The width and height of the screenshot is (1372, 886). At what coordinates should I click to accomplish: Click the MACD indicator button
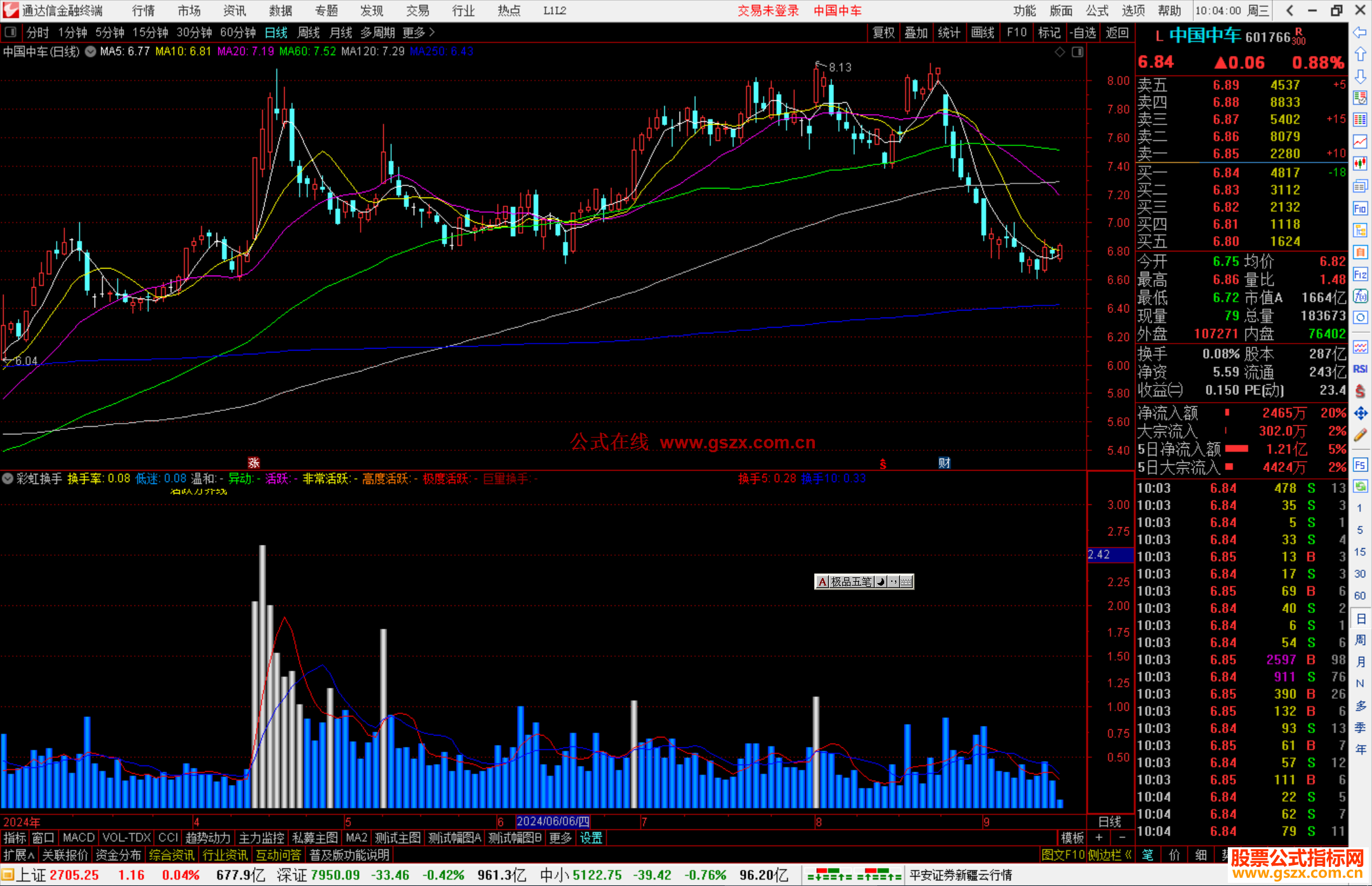pyautogui.click(x=79, y=838)
